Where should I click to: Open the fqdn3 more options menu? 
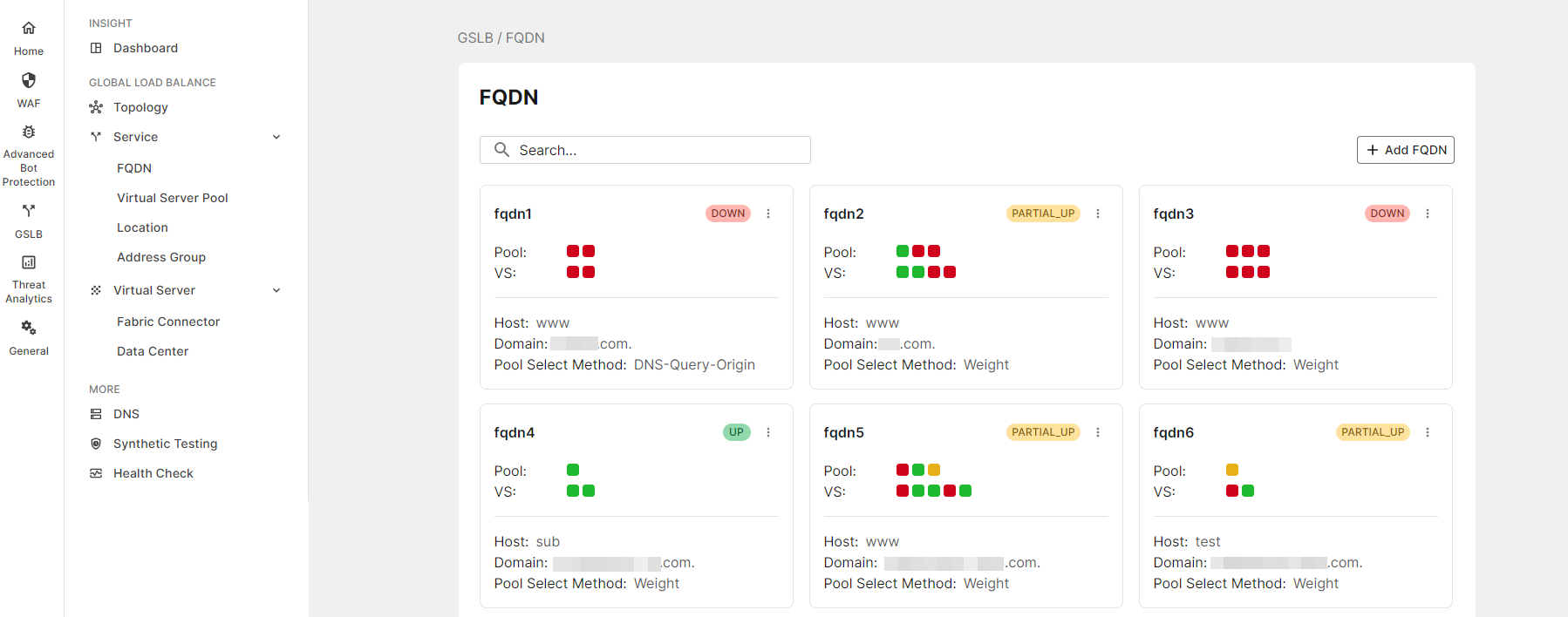coord(1428,214)
